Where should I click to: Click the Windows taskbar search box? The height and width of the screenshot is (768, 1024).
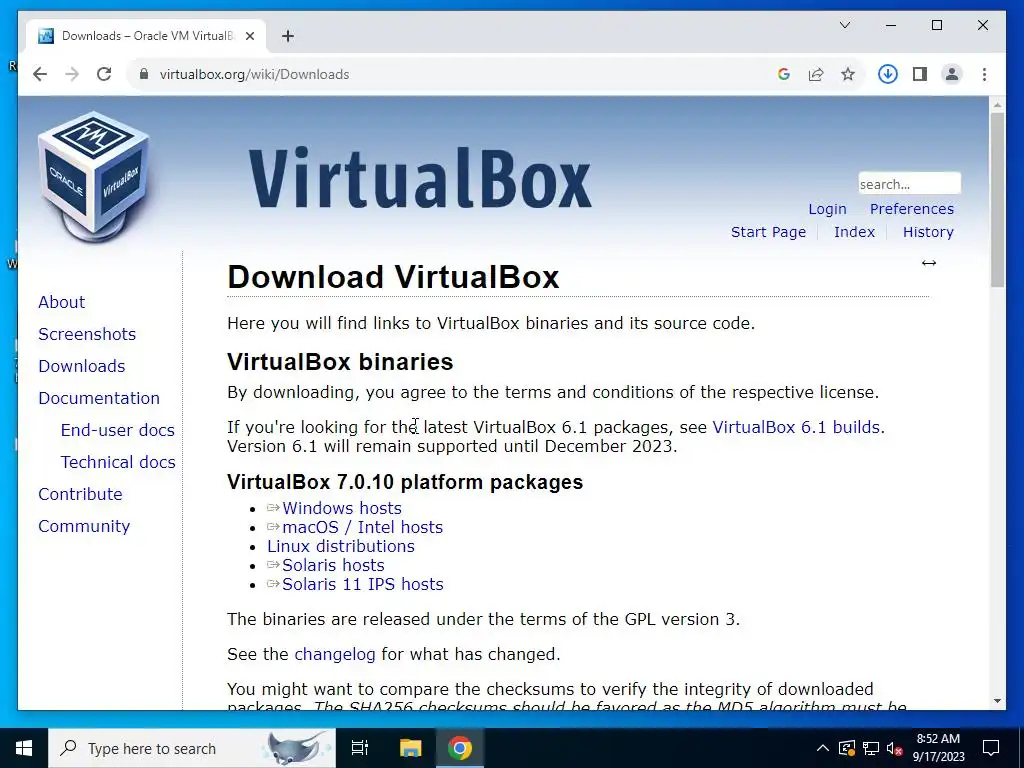[x=192, y=748]
